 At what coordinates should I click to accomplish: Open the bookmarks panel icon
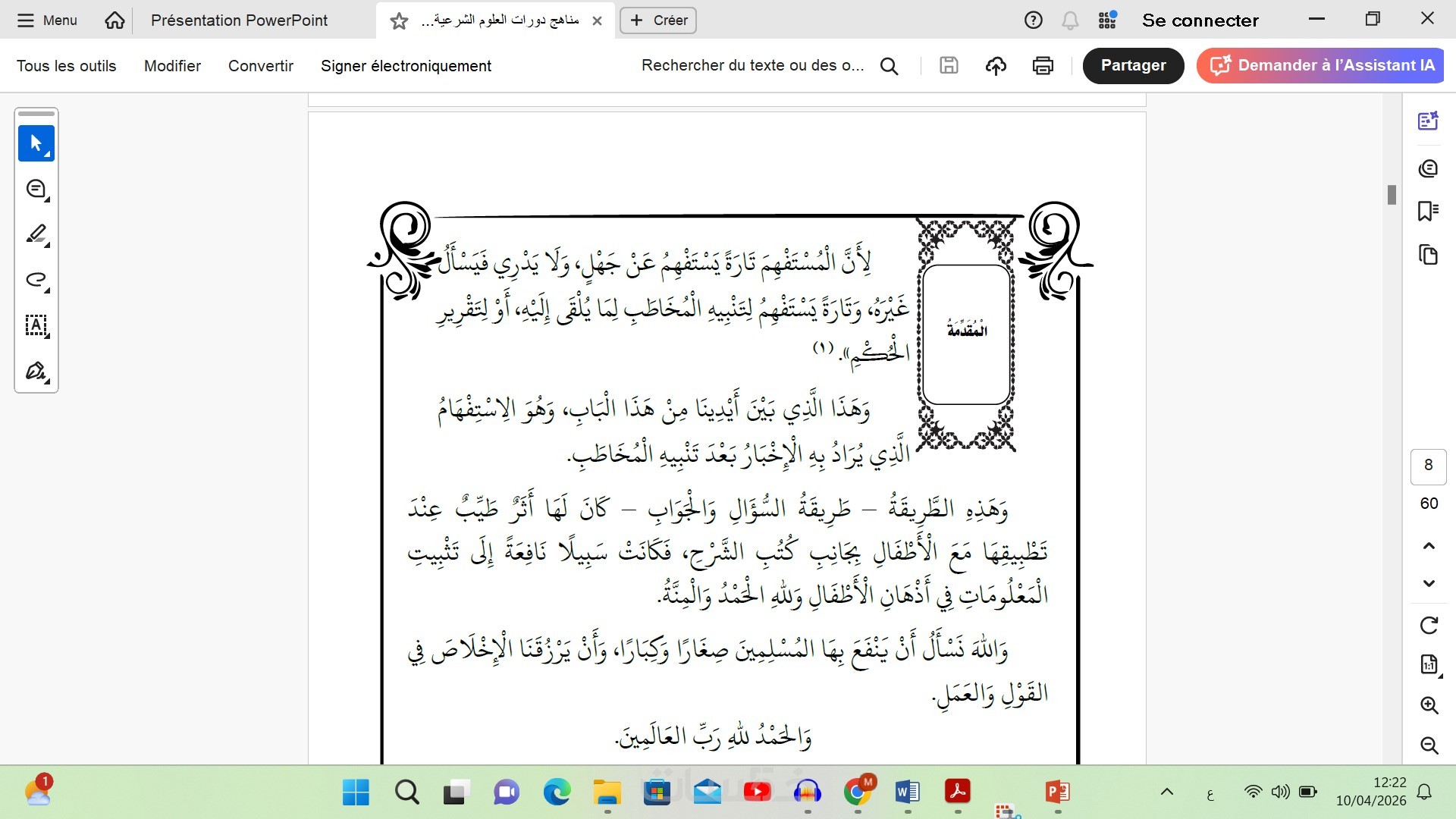tap(1429, 211)
